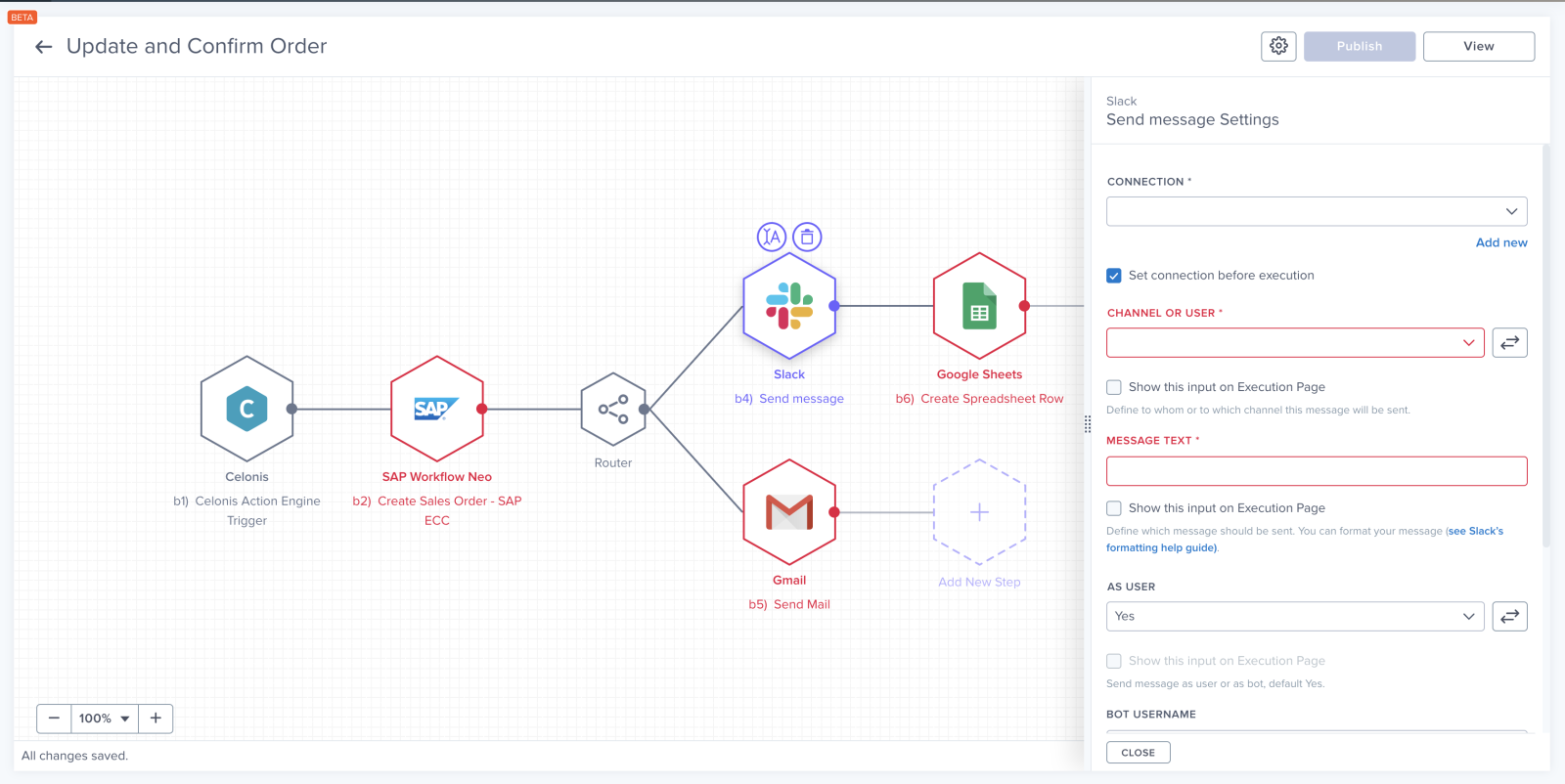Select the Router node

pyautogui.click(x=613, y=409)
